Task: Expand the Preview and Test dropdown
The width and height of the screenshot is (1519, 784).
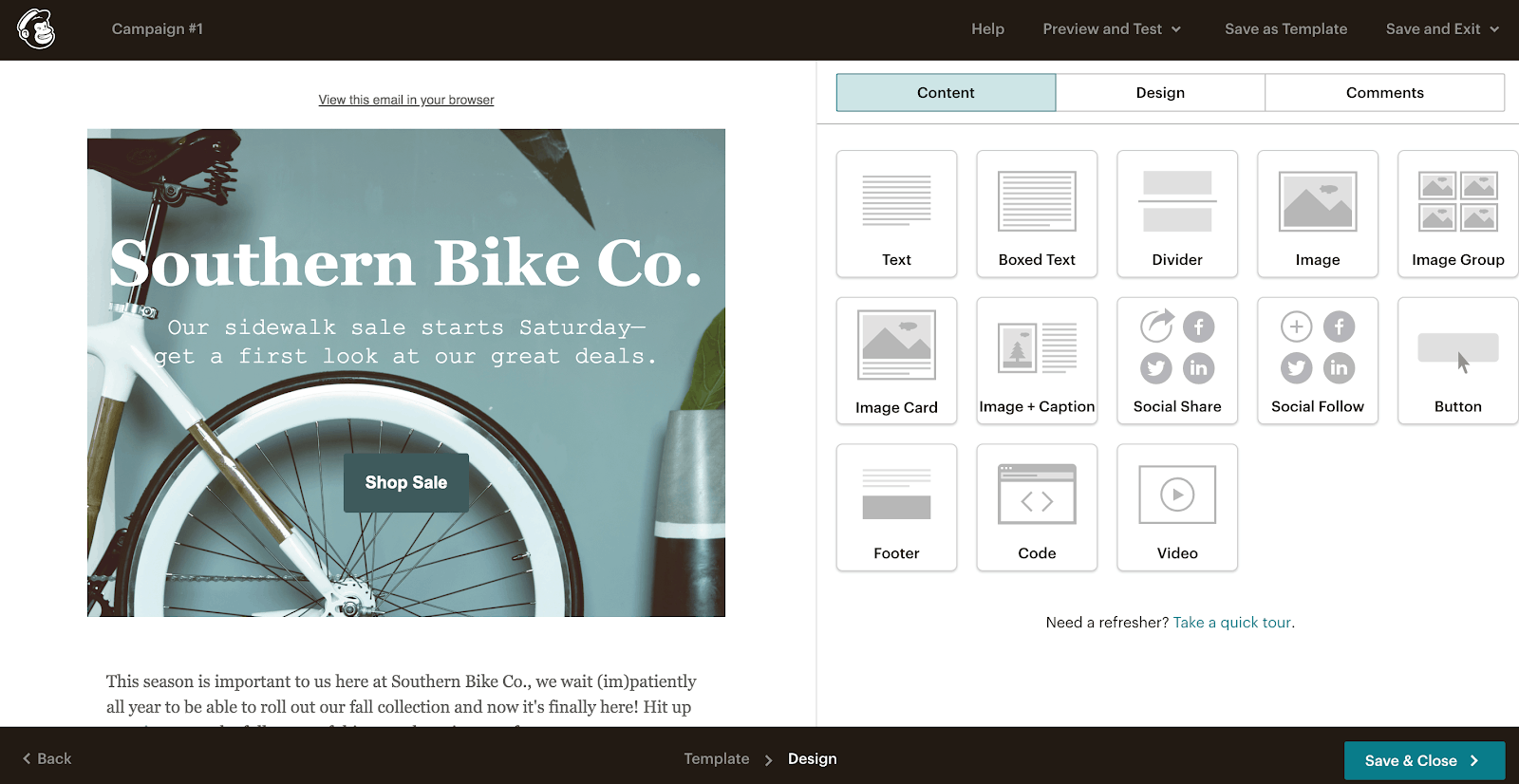Action: (x=1112, y=29)
